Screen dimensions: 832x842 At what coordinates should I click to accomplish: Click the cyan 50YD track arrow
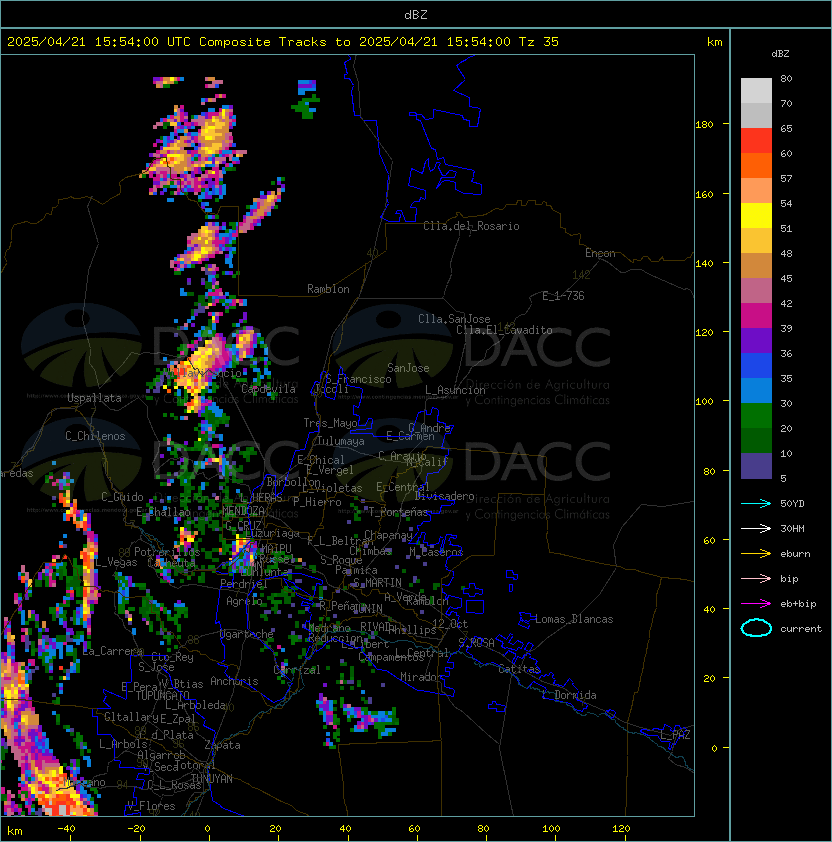point(756,504)
